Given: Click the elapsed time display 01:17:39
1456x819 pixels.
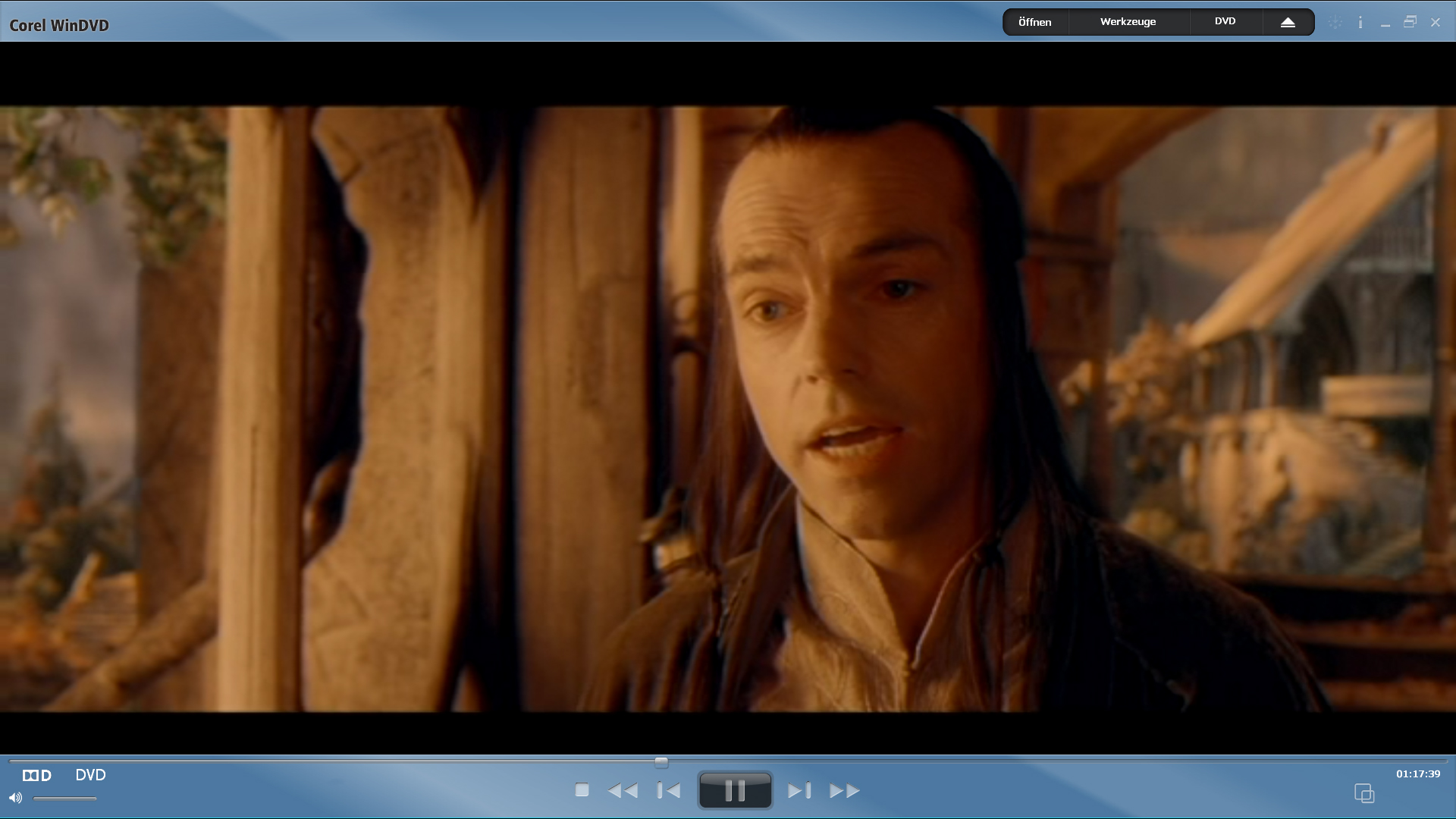Looking at the screenshot, I should [1418, 774].
